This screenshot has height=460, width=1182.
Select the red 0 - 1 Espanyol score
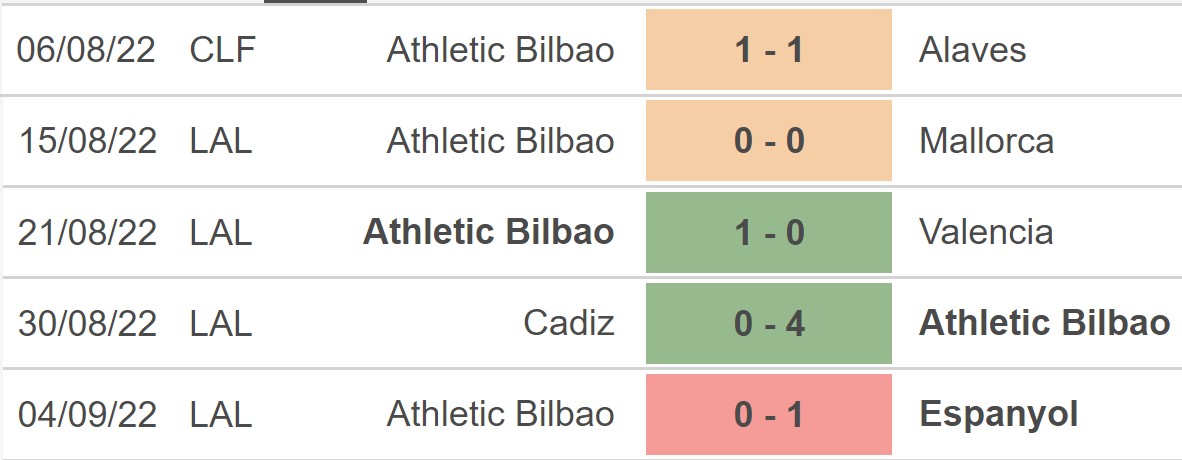(x=768, y=414)
